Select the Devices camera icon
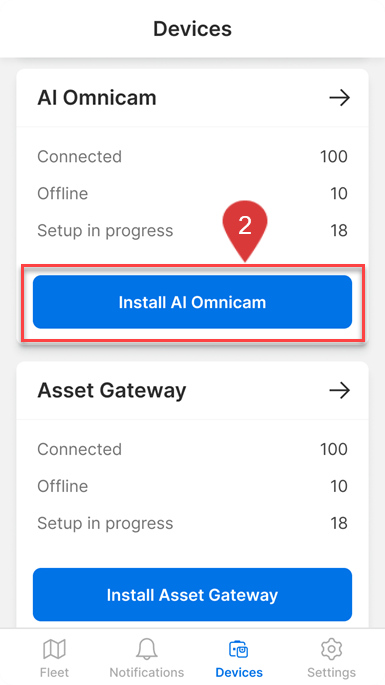385x685 pixels. pos(239,649)
